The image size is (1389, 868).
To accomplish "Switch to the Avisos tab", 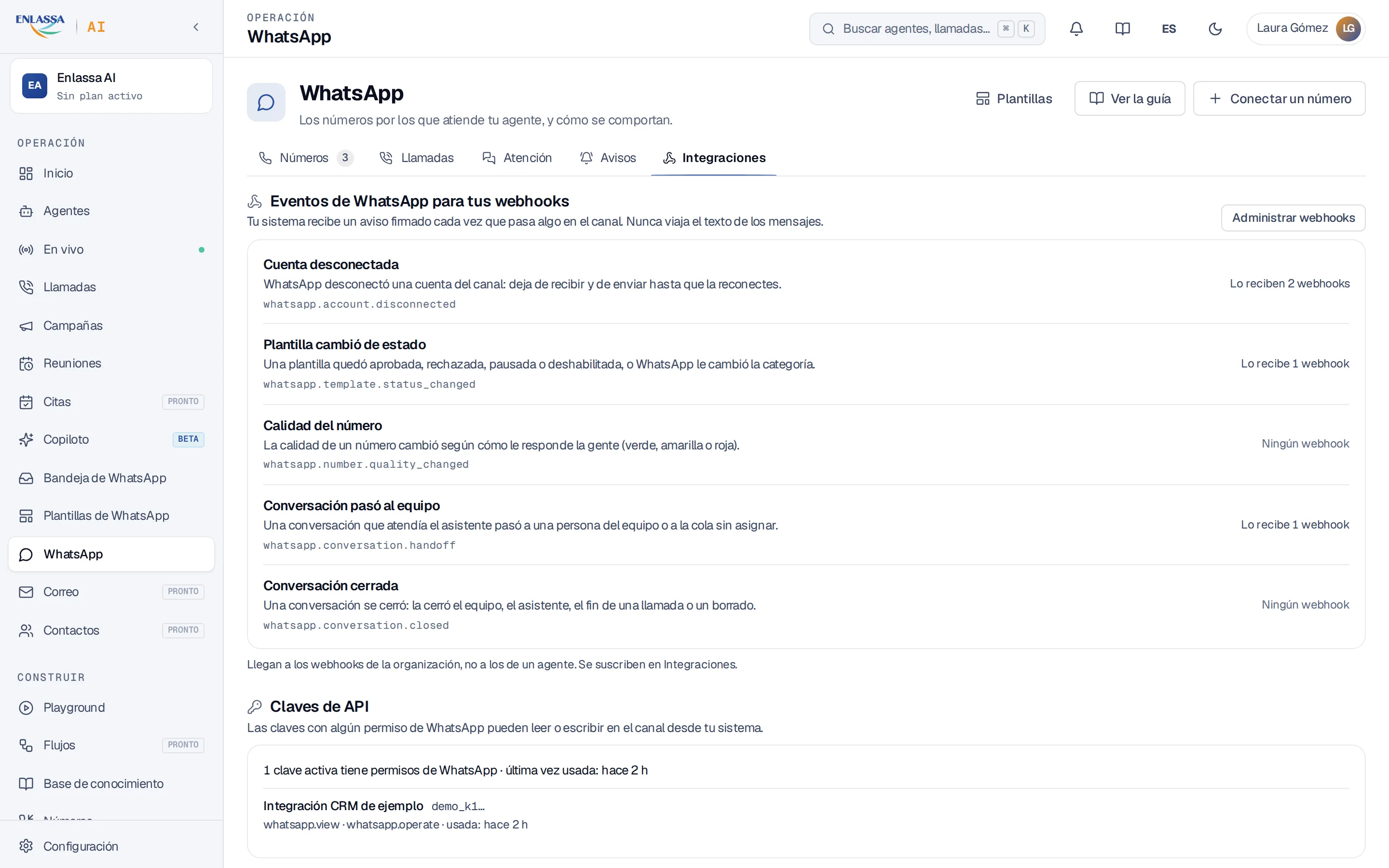I will (x=608, y=158).
